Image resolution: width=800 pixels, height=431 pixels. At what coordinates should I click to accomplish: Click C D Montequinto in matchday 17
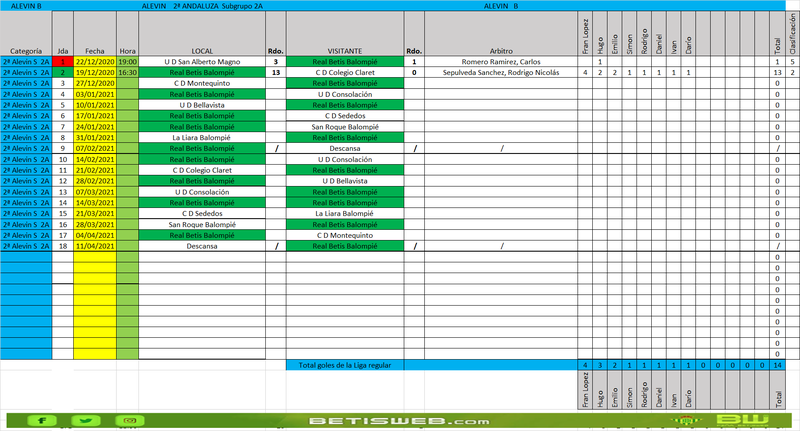345,235
